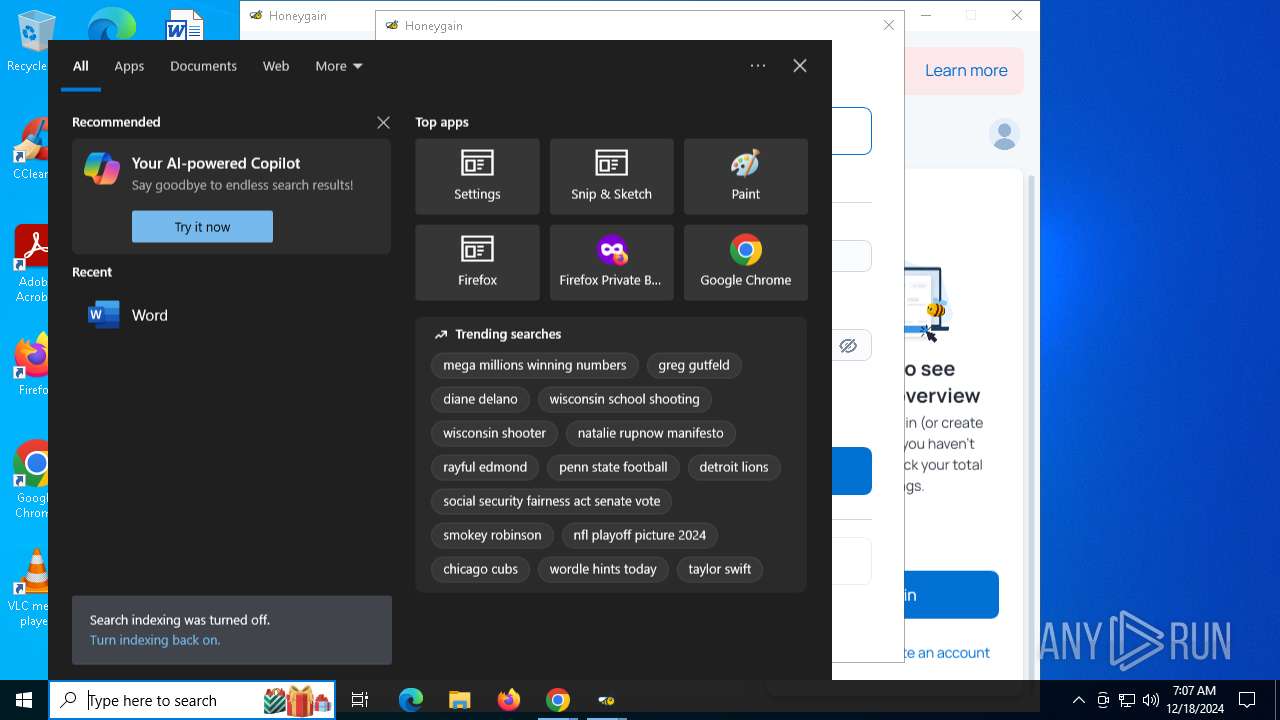Select natalie rupnow manifesto trend
The image size is (1280, 720).
coord(651,433)
